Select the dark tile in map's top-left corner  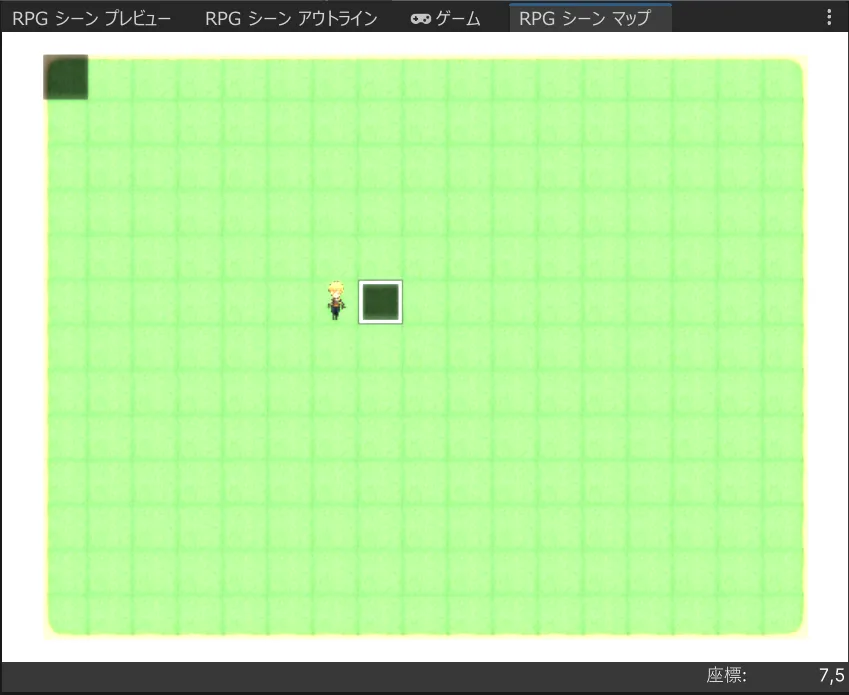(66, 78)
